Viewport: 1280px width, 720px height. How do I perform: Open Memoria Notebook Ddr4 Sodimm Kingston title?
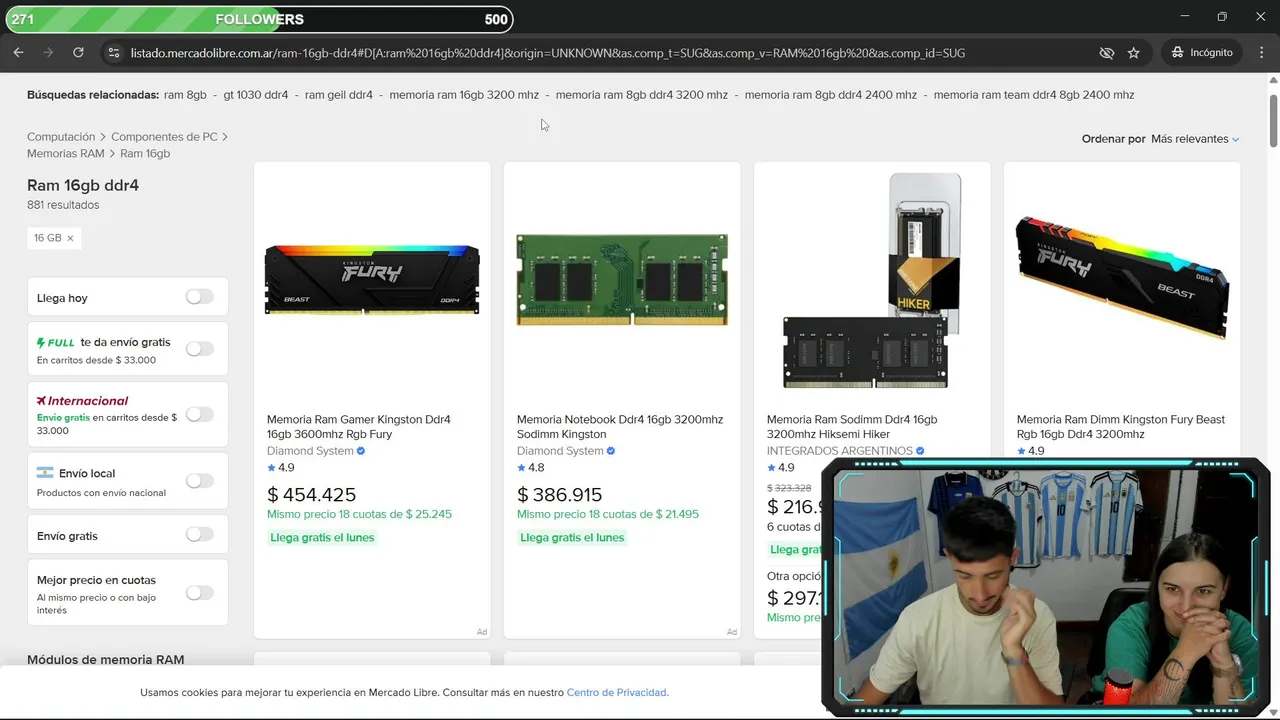tap(620, 427)
